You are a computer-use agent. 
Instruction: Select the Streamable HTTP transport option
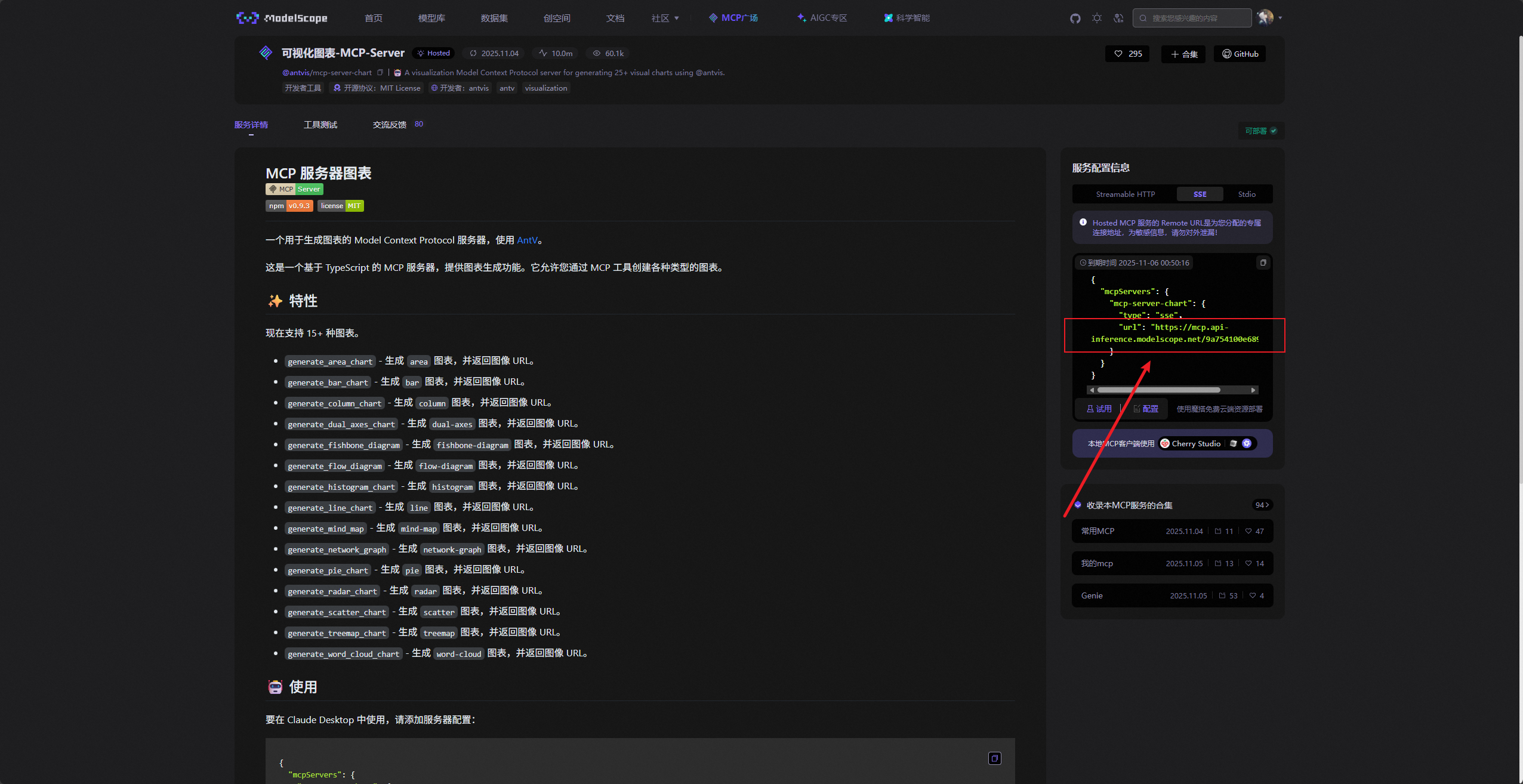pyautogui.click(x=1125, y=195)
